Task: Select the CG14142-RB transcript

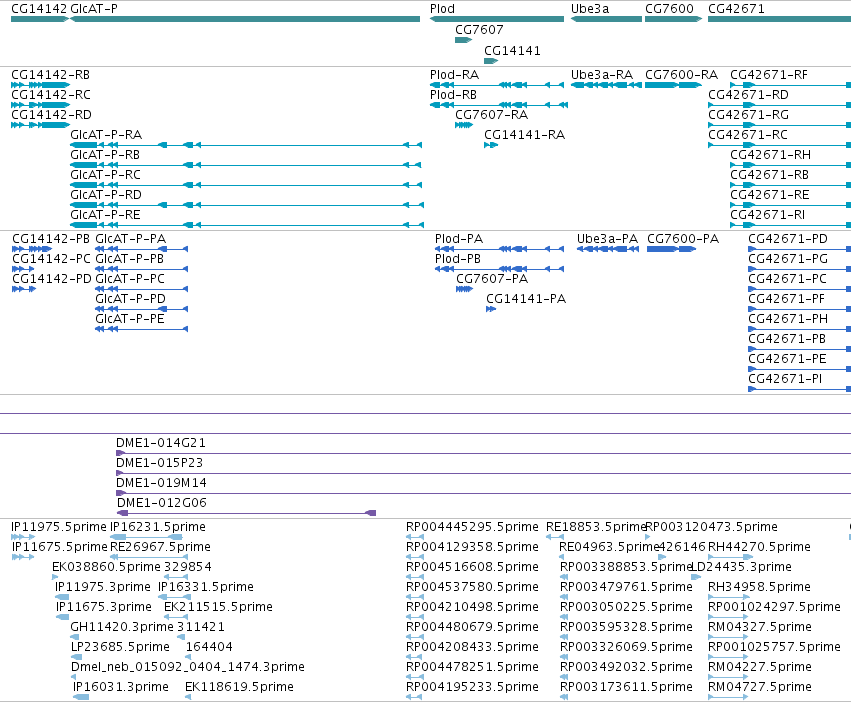Action: pyautogui.click(x=40, y=85)
